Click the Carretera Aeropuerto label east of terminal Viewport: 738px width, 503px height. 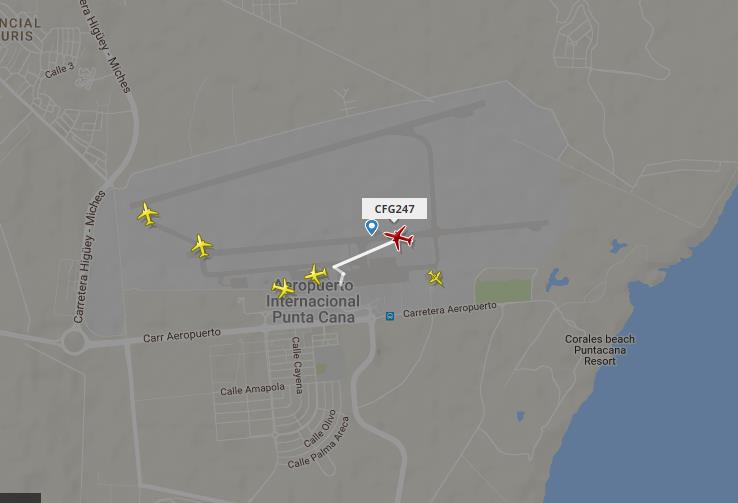[449, 310]
